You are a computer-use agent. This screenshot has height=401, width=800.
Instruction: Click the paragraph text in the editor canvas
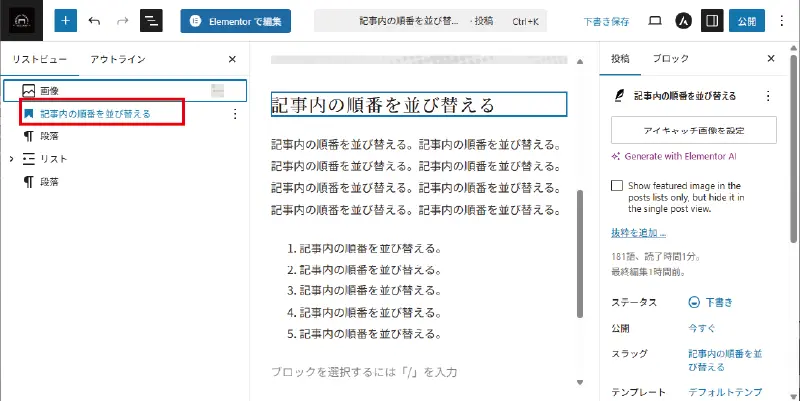coord(416,177)
